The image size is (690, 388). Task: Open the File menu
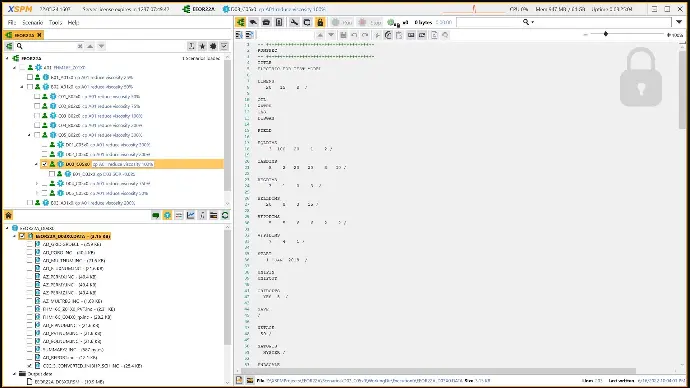pyautogui.click(x=12, y=22)
